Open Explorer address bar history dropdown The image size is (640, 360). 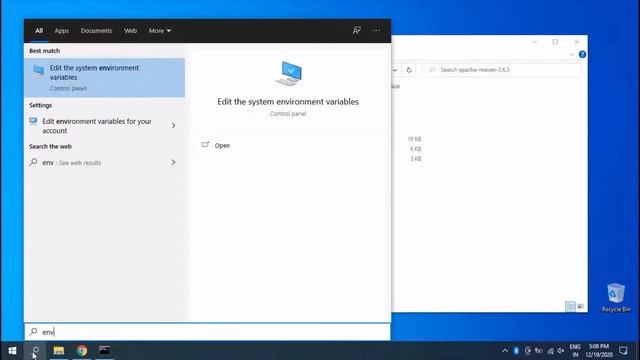coord(395,70)
